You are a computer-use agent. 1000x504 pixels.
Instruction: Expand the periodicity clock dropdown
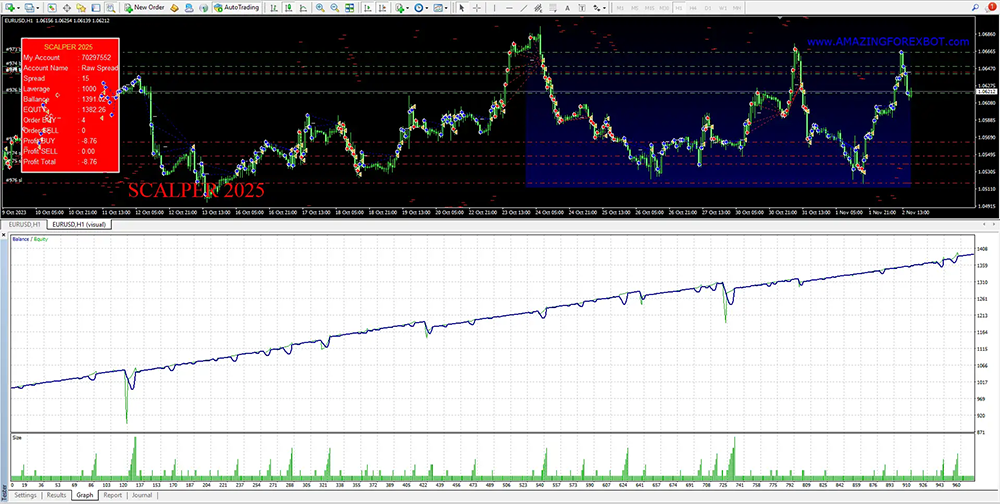click(426, 8)
